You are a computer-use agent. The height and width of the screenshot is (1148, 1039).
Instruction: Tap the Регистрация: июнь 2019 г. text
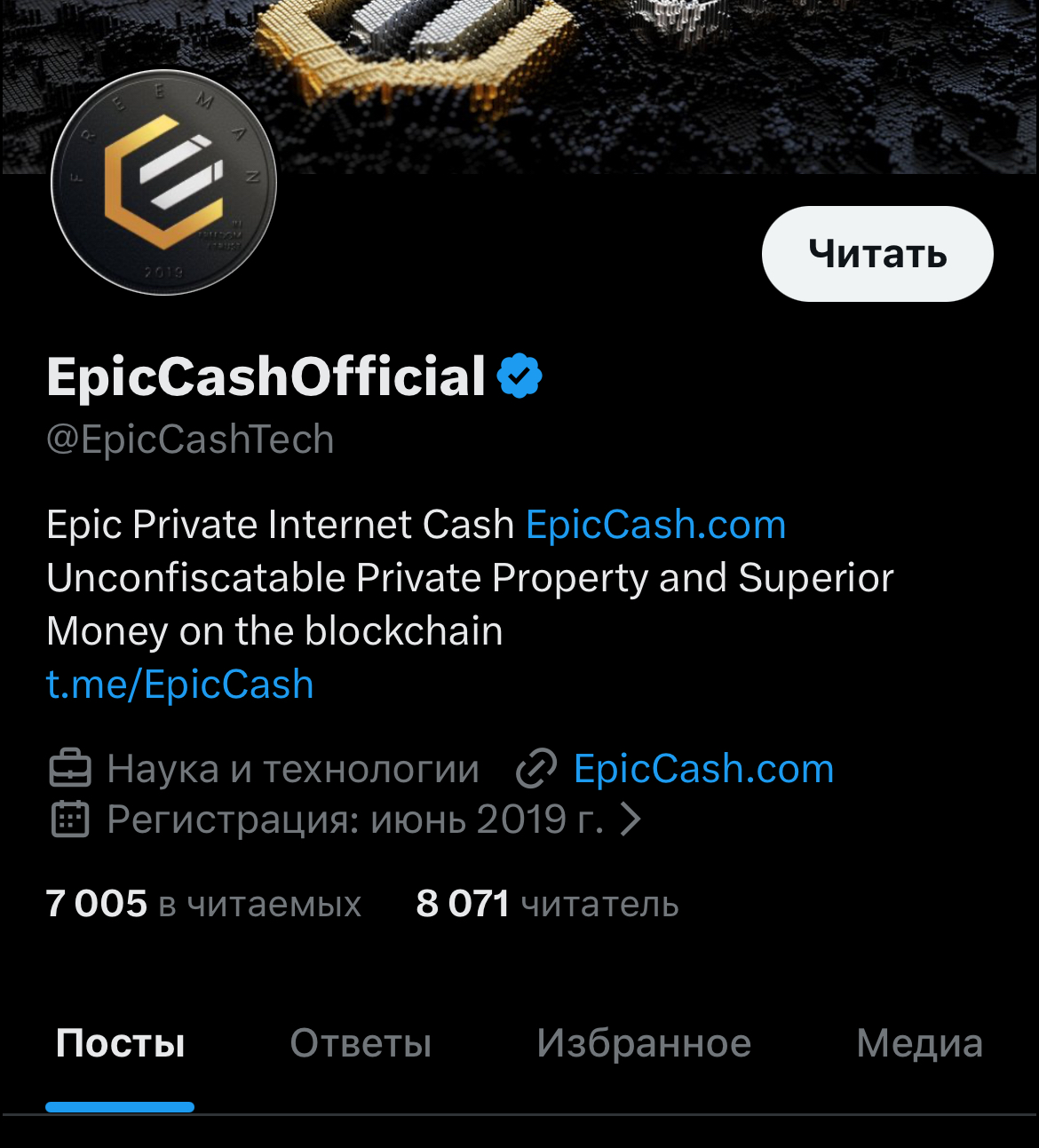355,819
